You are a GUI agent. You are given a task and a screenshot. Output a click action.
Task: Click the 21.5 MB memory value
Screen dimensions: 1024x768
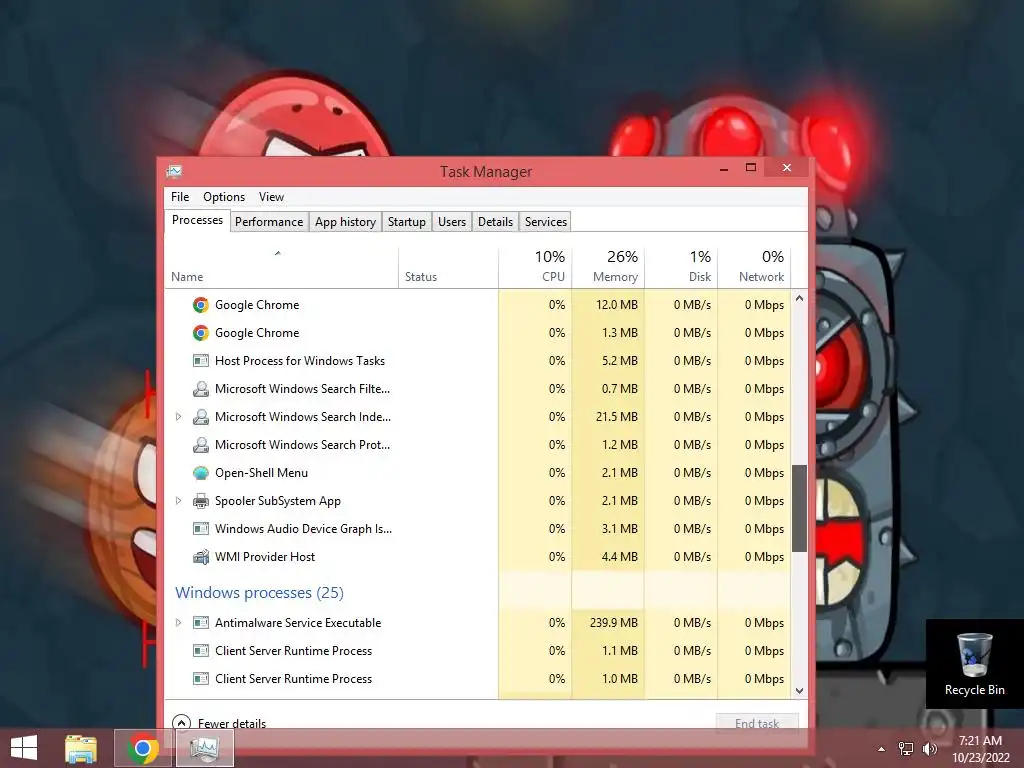pos(616,417)
